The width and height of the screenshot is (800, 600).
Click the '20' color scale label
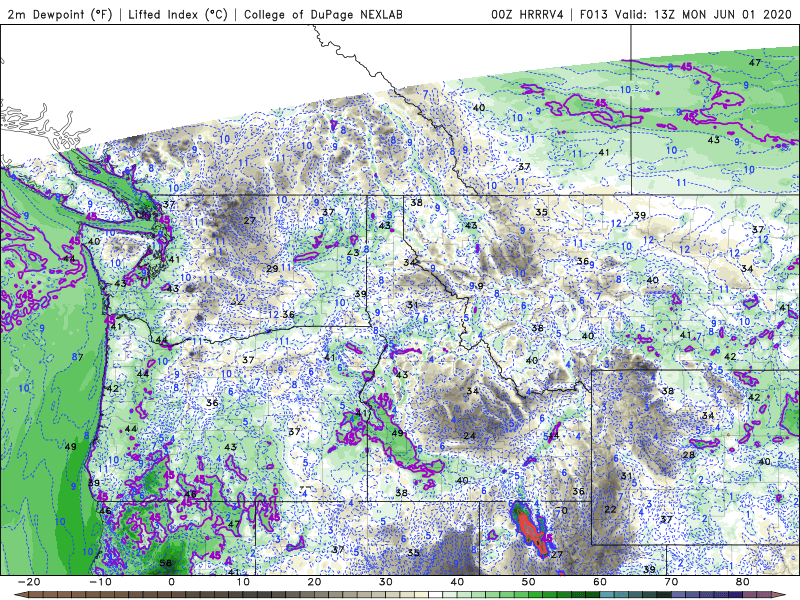pyautogui.click(x=314, y=582)
